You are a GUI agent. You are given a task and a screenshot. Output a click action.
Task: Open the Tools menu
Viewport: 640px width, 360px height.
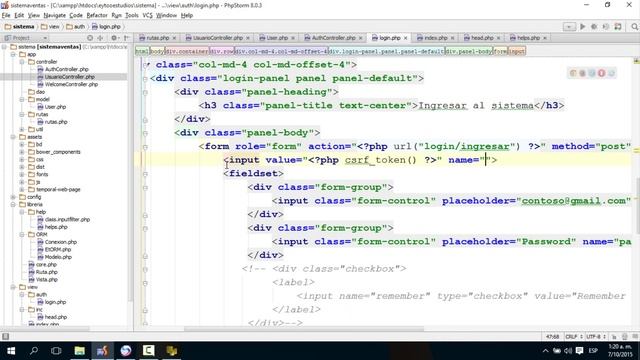coord(131,15)
